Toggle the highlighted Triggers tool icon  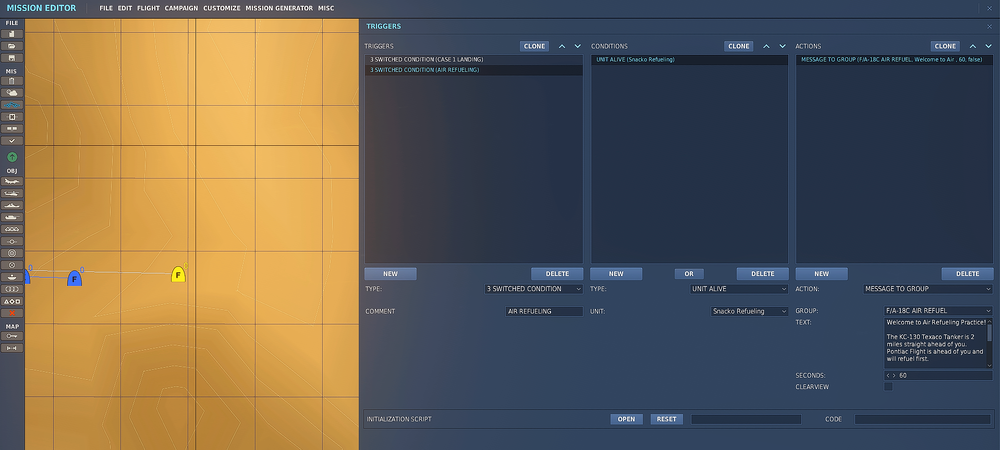point(12,105)
